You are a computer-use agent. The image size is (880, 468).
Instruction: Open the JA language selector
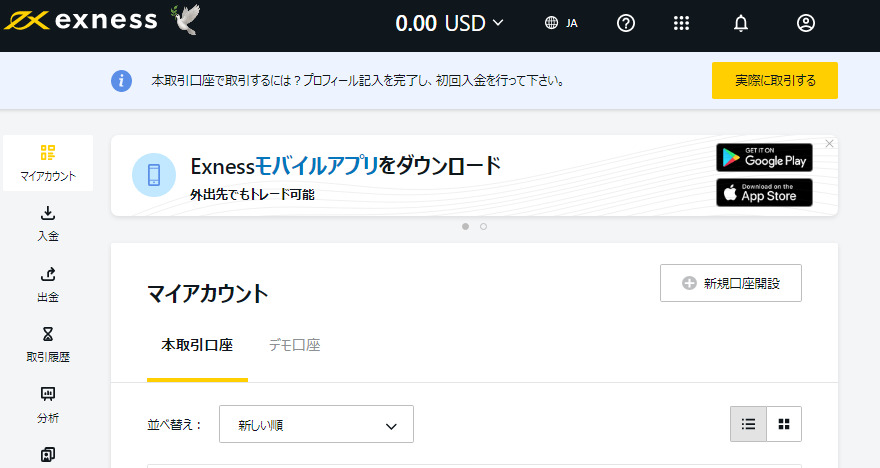coord(561,23)
